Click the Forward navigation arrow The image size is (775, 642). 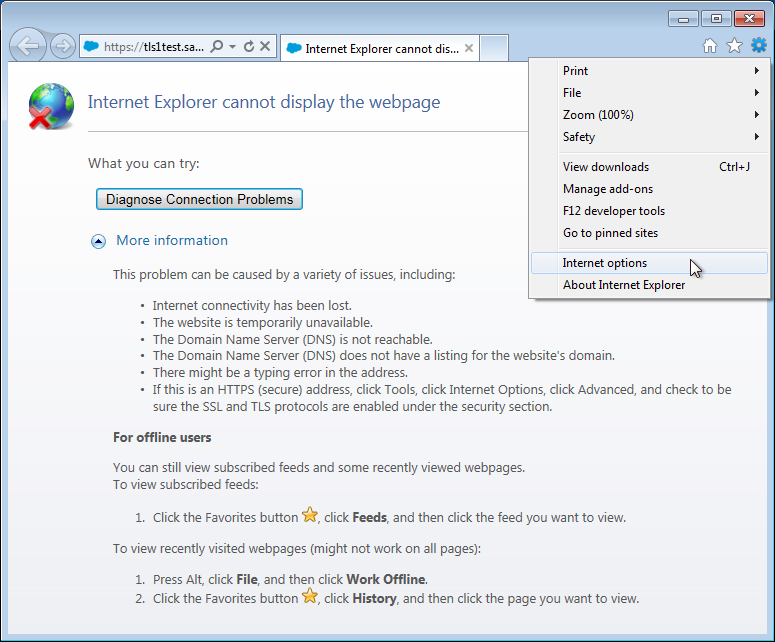[x=63, y=46]
